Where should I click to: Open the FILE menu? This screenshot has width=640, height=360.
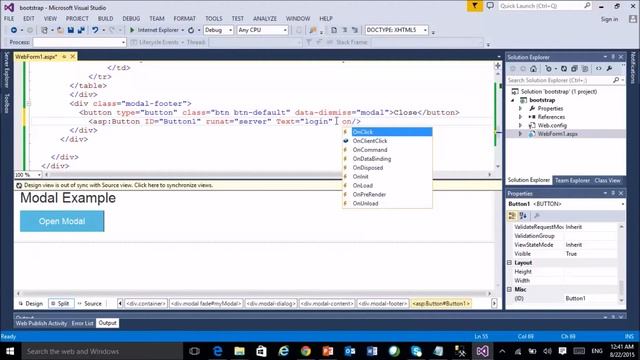(9, 18)
